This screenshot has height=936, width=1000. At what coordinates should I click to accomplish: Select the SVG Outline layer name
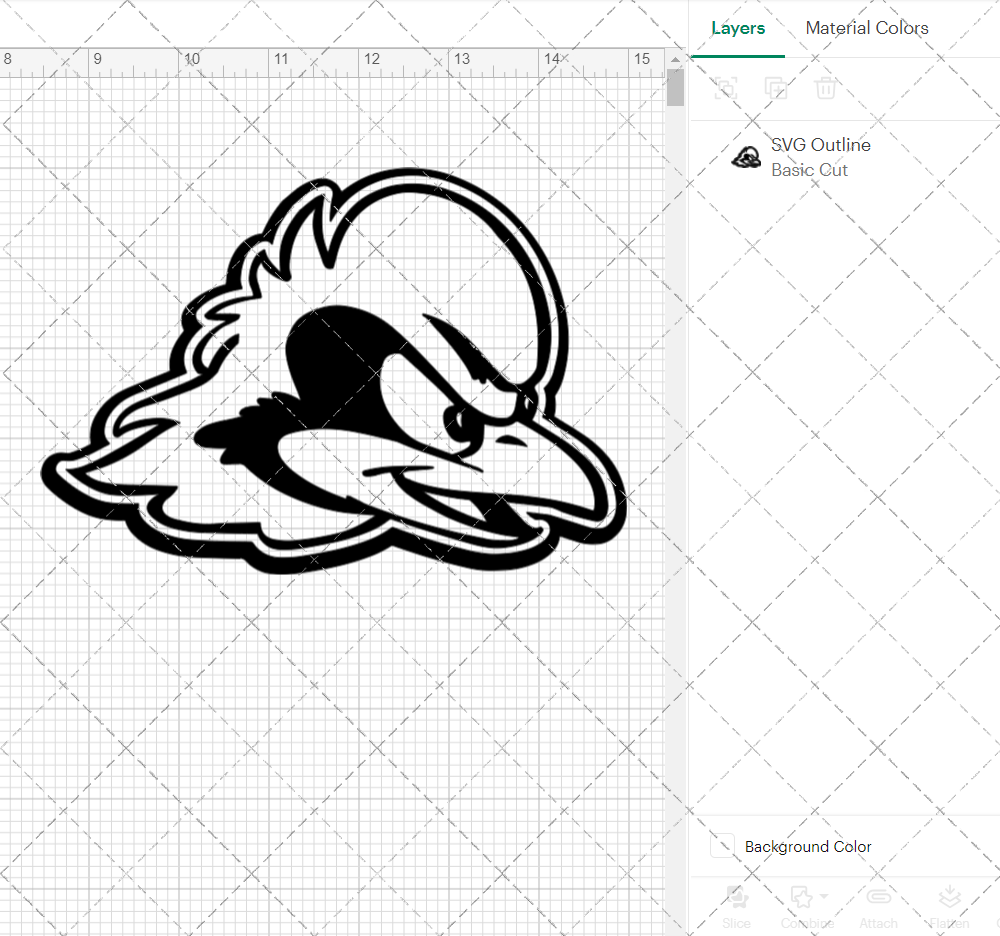coord(821,145)
